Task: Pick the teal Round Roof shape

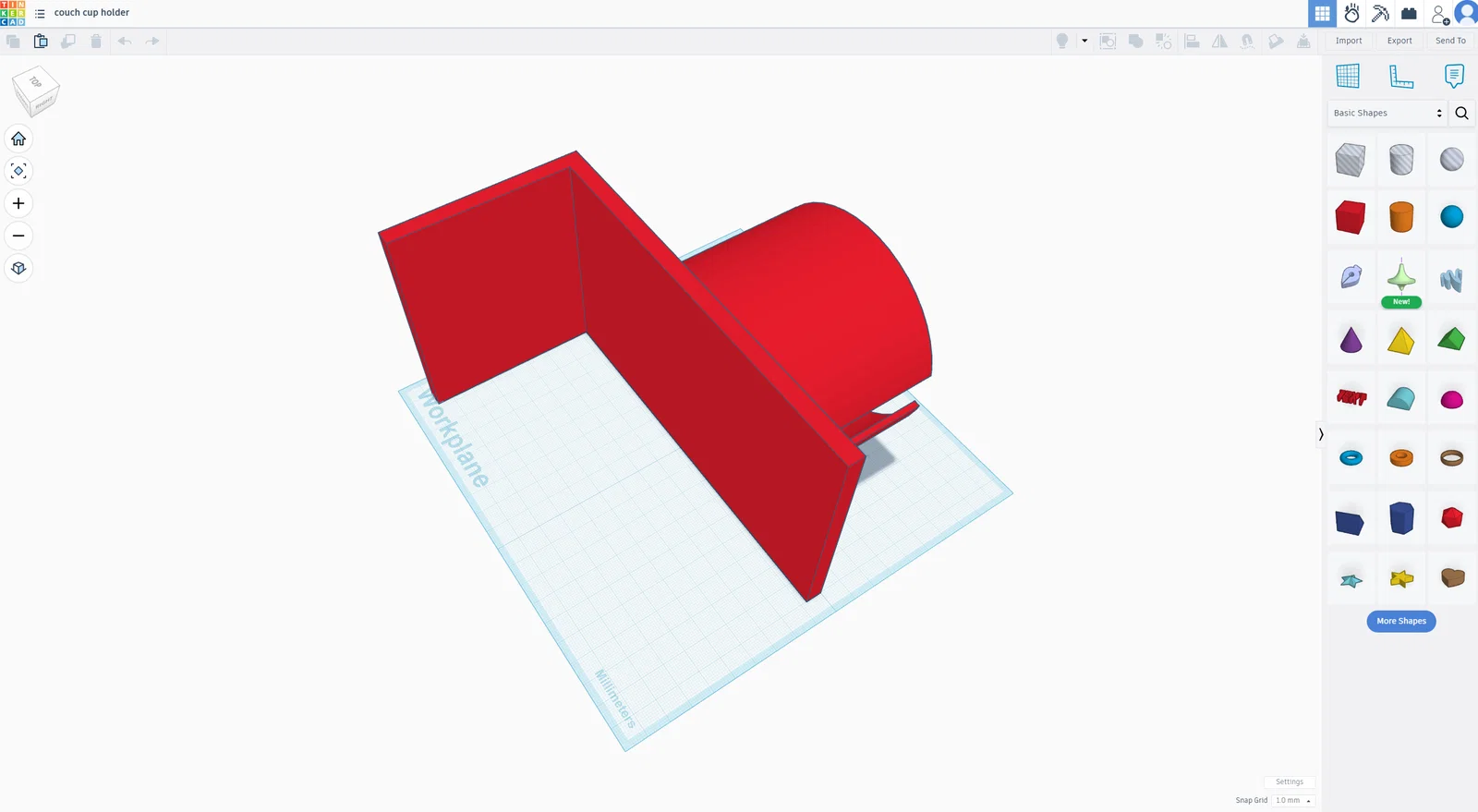Action: pyautogui.click(x=1401, y=398)
